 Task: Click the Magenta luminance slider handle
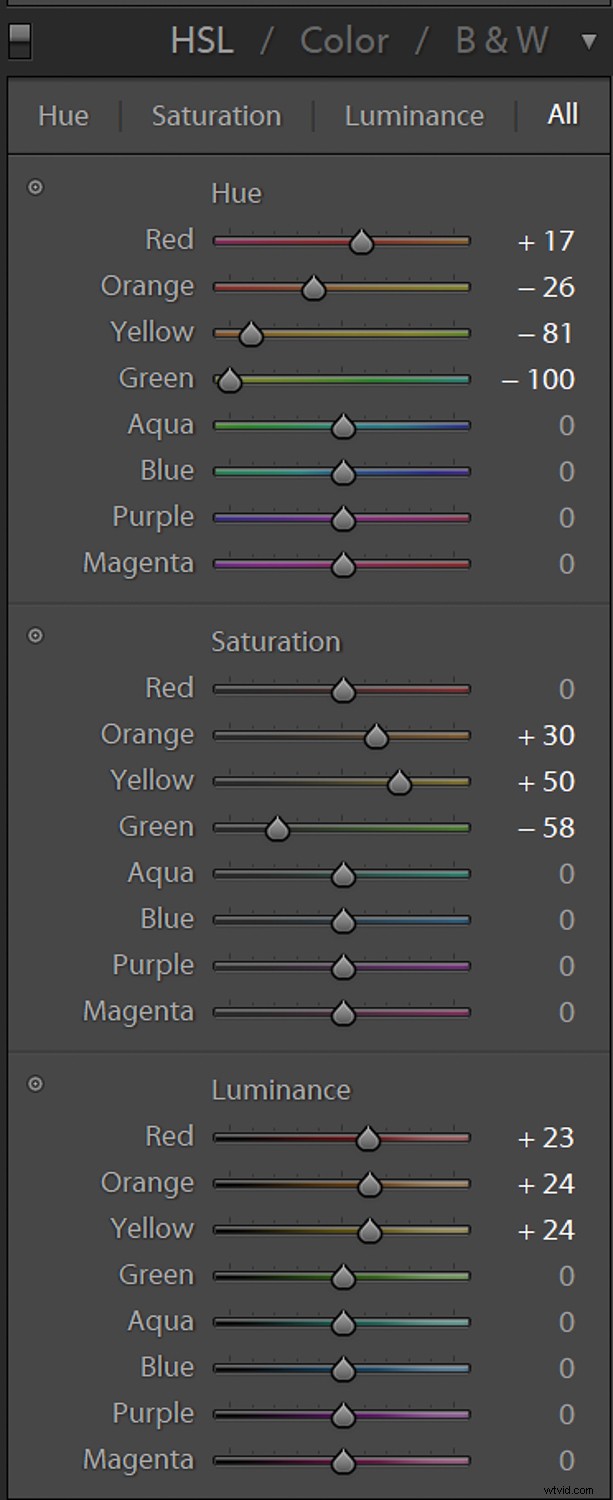343,1462
